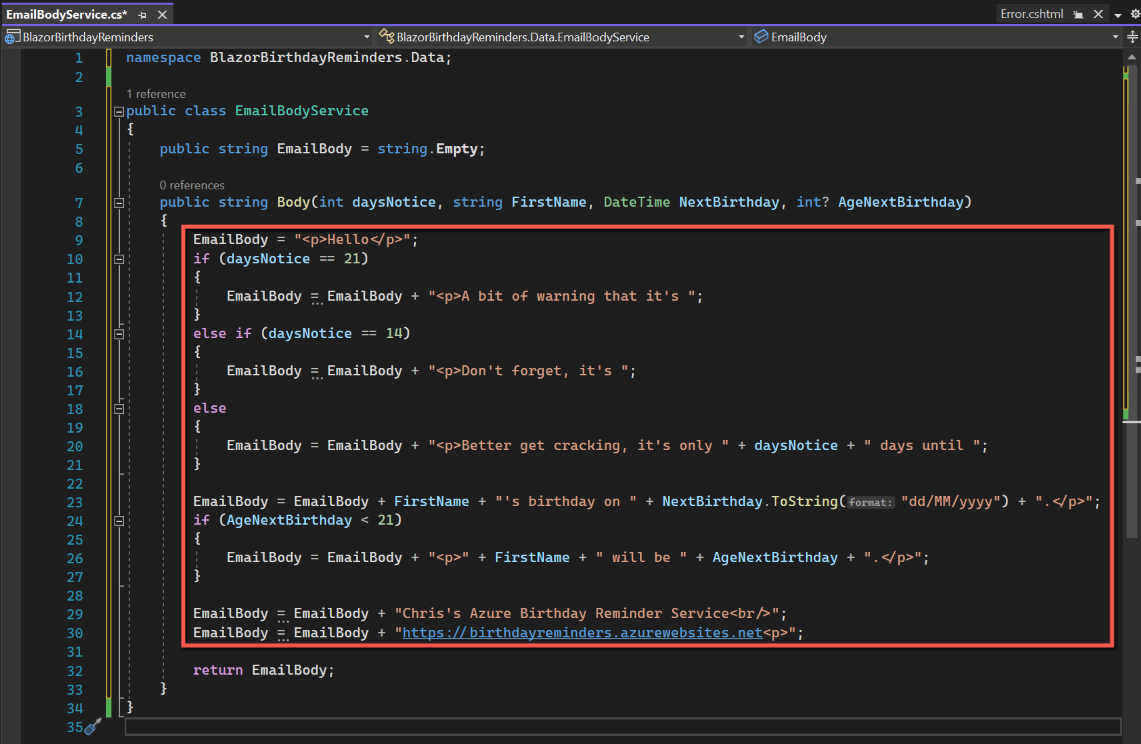The image size is (1141, 744).
Task: Collapse the daysNotice == 21 if block
Action: click(119, 259)
